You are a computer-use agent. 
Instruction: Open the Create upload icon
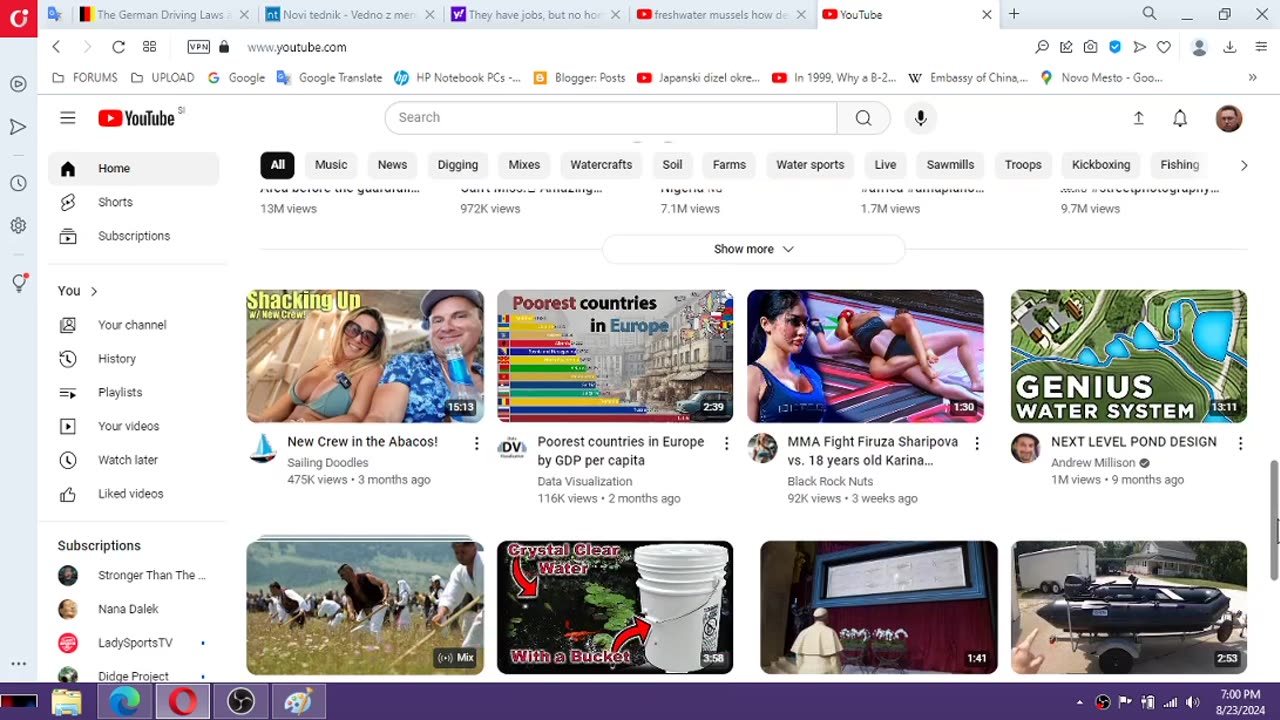[x=1138, y=118]
